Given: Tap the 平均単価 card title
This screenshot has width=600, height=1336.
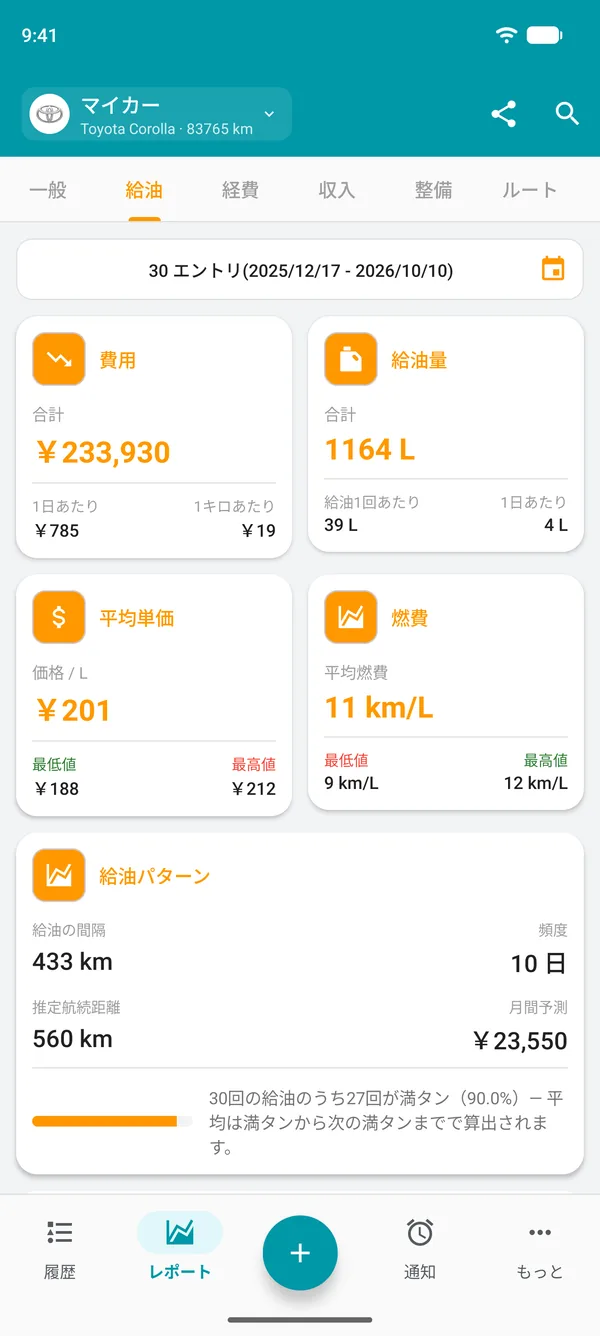Looking at the screenshot, I should [x=137, y=618].
